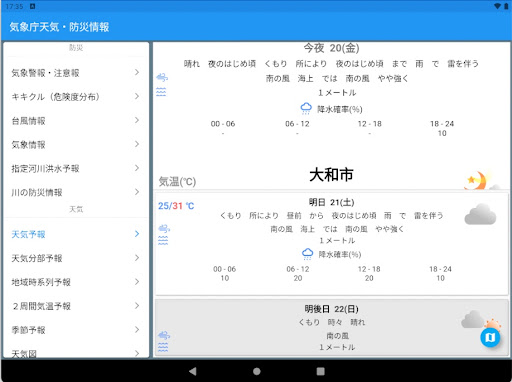Tap the cloudy-sunny icon for 22(日)
The width and height of the screenshot is (512, 382).
pyautogui.click(x=480, y=320)
